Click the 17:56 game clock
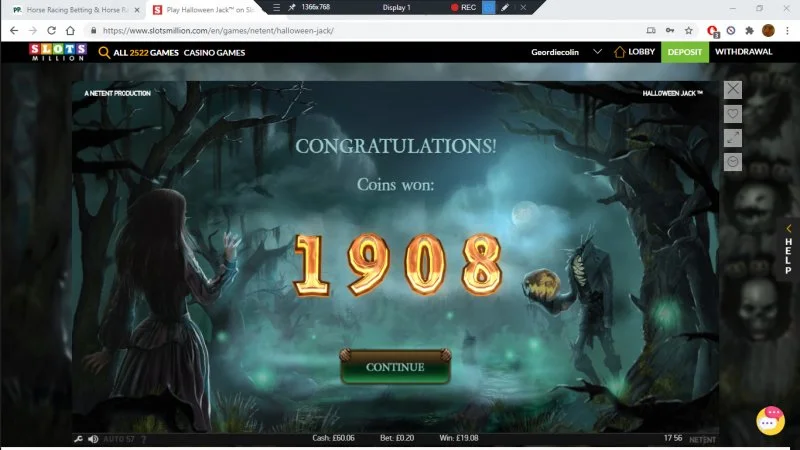 (x=673, y=438)
